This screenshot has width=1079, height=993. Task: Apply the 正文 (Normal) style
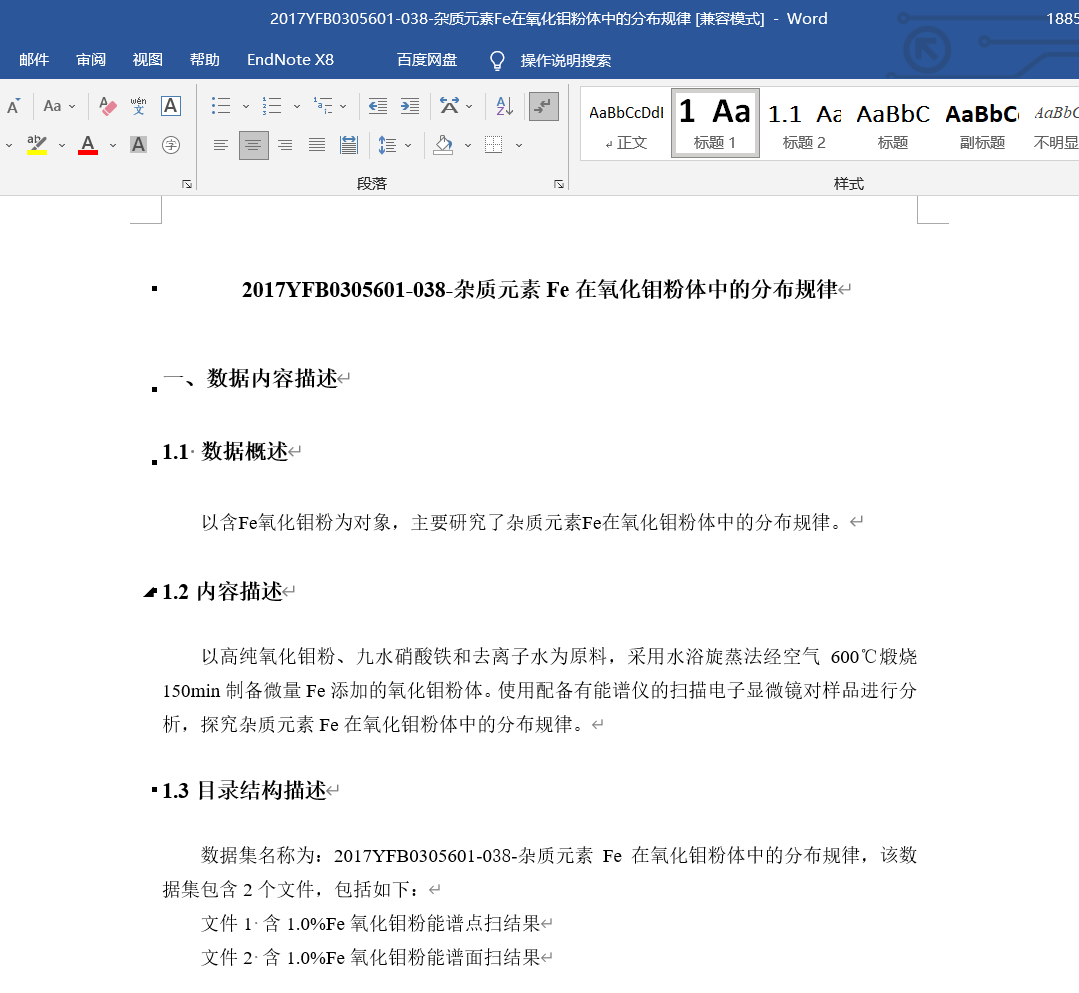(x=626, y=124)
